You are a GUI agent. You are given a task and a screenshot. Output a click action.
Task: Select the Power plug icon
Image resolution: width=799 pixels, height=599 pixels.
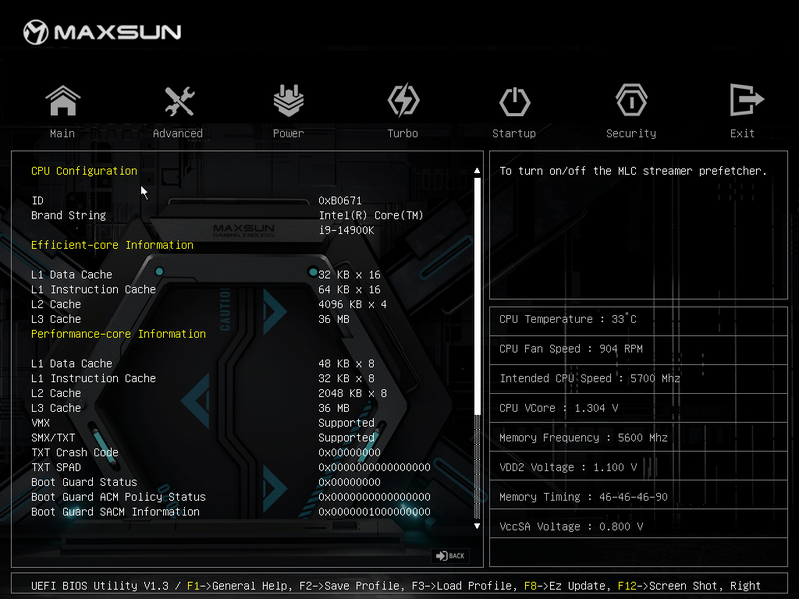click(288, 100)
